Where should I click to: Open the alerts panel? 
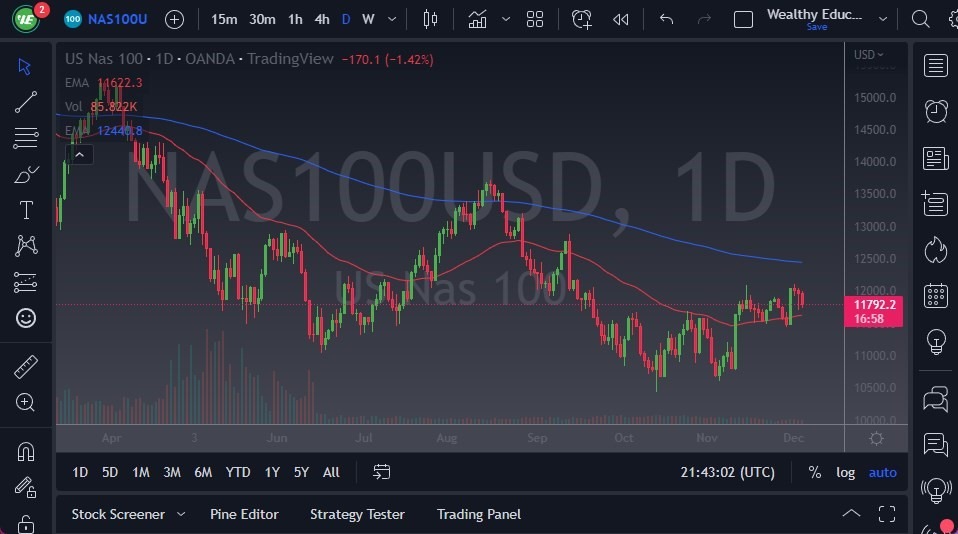pos(935,112)
